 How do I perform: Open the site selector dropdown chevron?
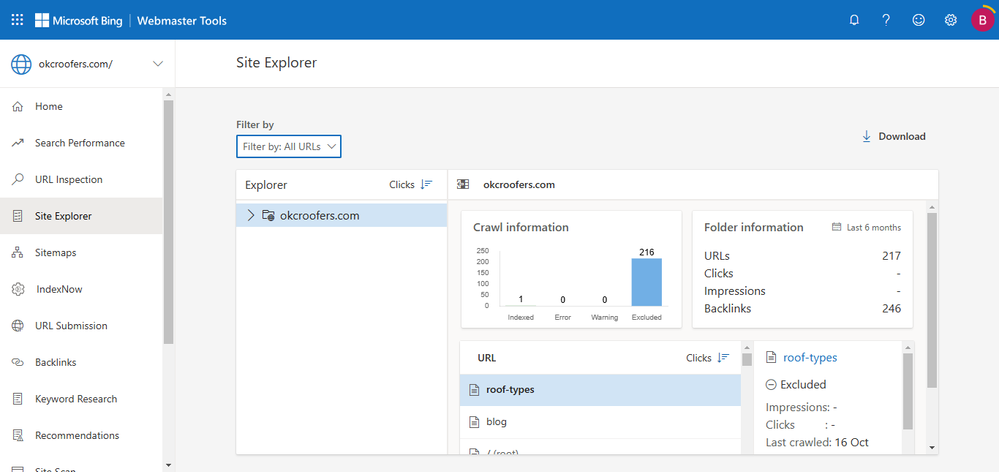click(157, 64)
